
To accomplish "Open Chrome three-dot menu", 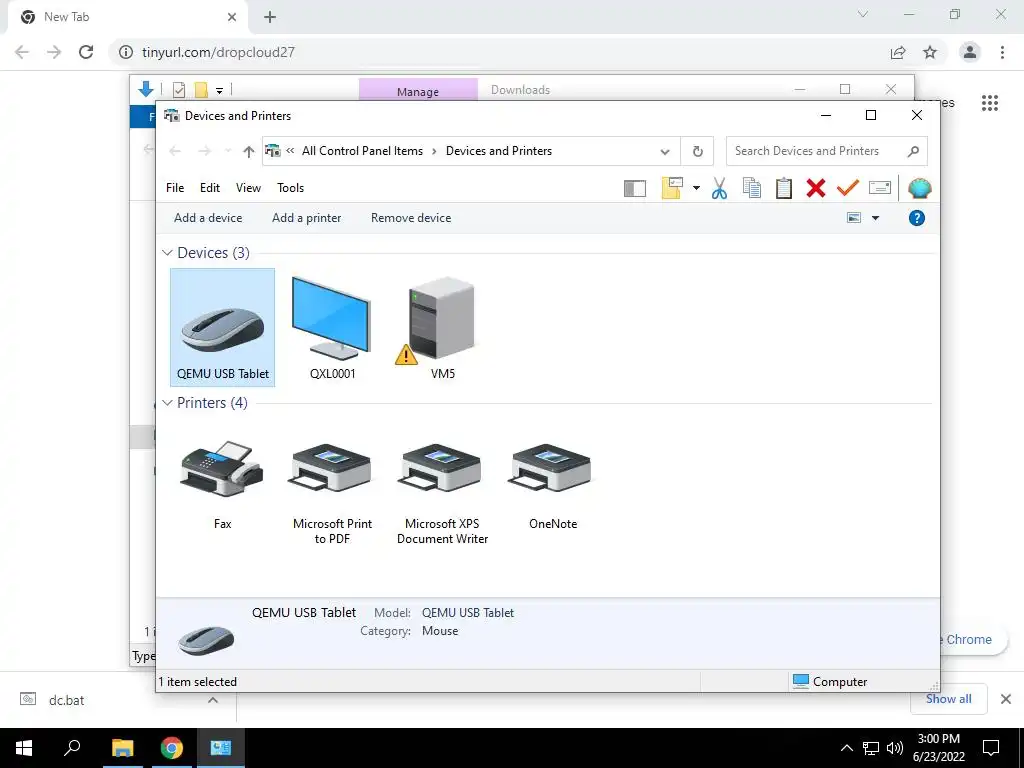I will point(1002,52).
